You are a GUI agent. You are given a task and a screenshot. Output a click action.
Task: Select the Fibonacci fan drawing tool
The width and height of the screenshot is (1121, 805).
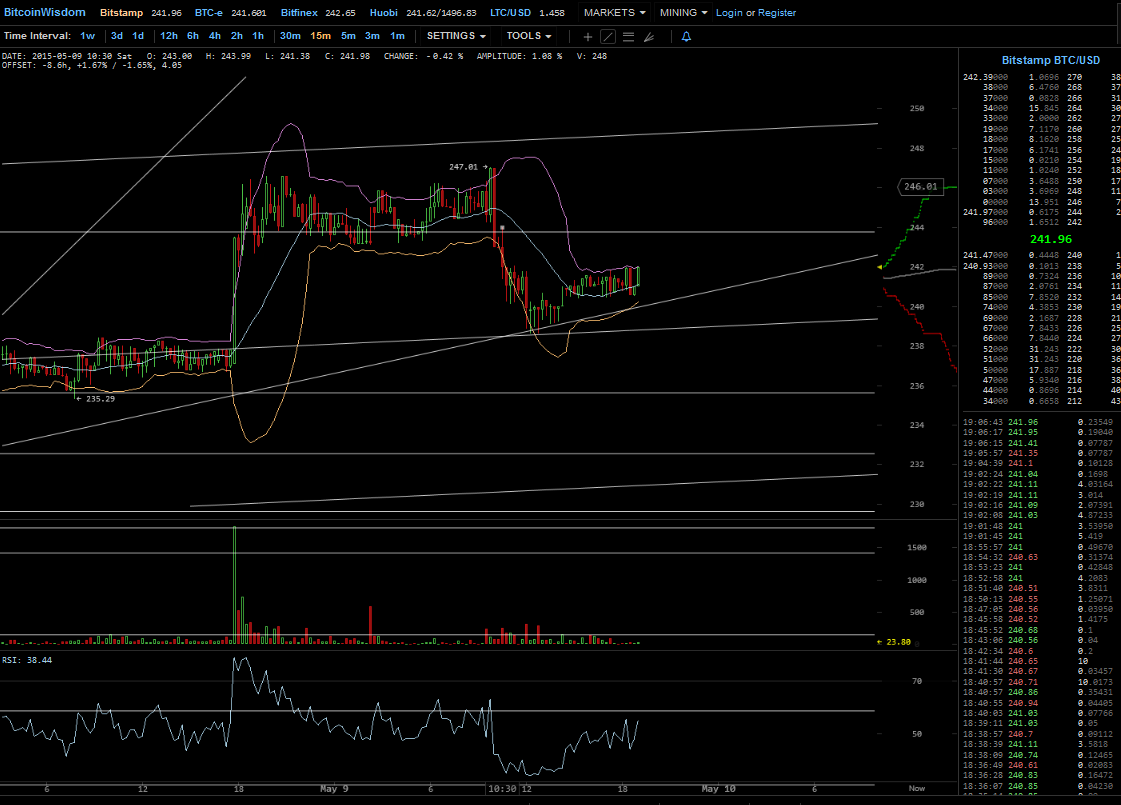[649, 36]
